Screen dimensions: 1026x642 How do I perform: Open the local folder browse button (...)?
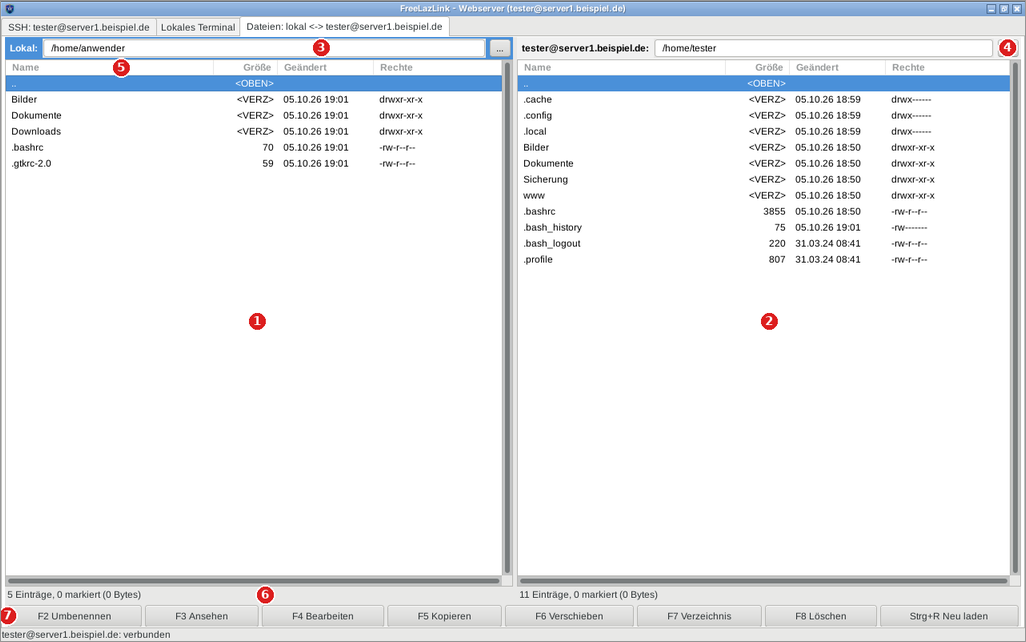(x=500, y=48)
